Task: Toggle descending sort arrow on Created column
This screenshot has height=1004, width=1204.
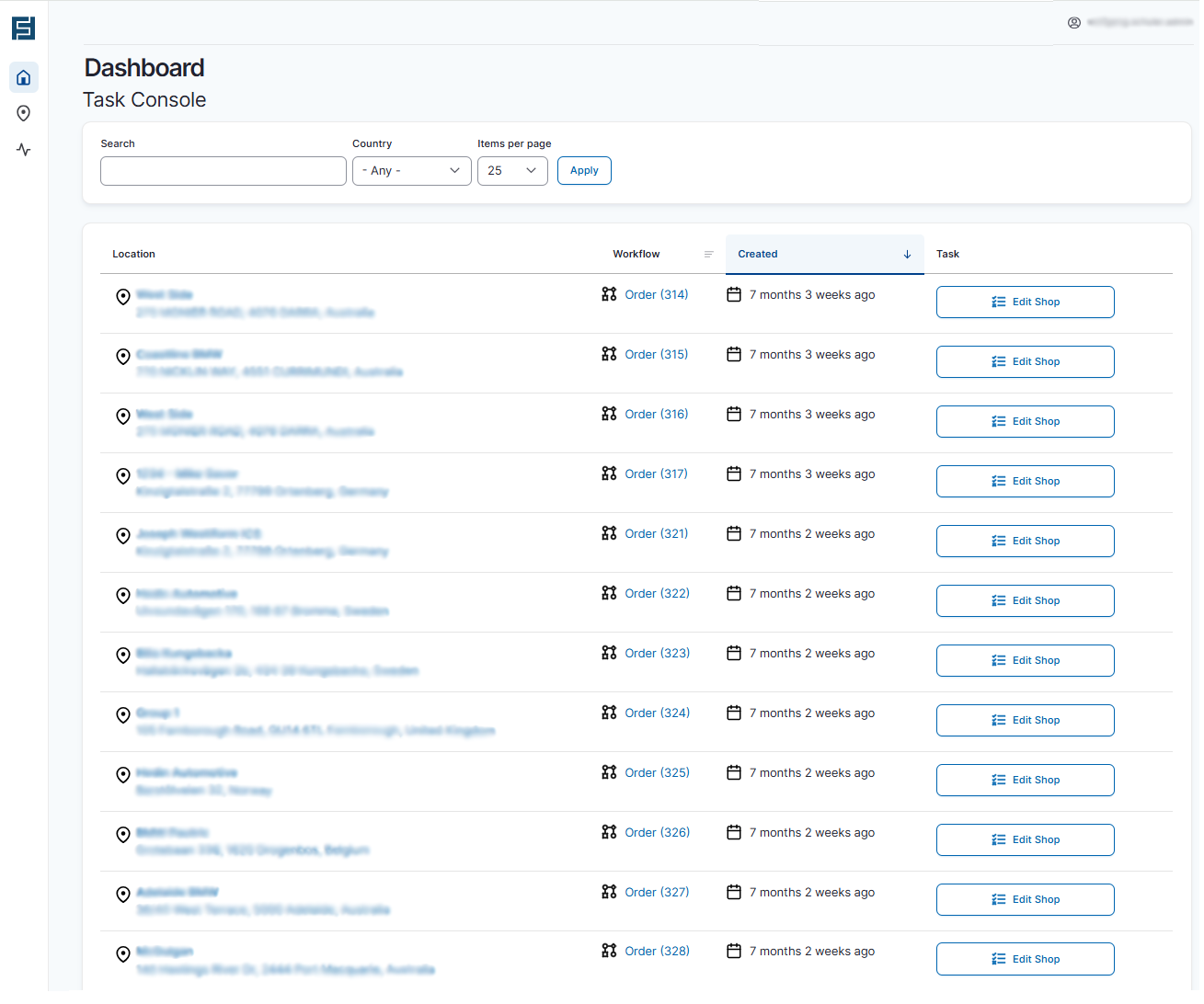Action: coord(907,254)
